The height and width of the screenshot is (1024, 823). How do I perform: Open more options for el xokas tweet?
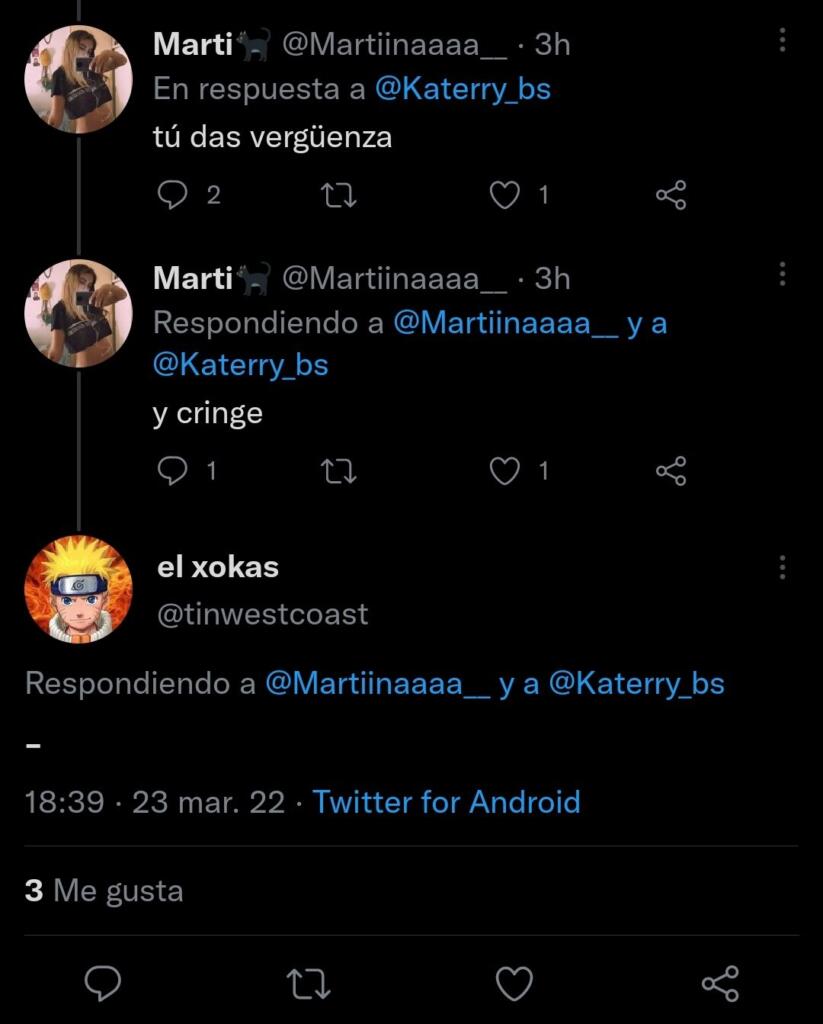[x=782, y=567]
